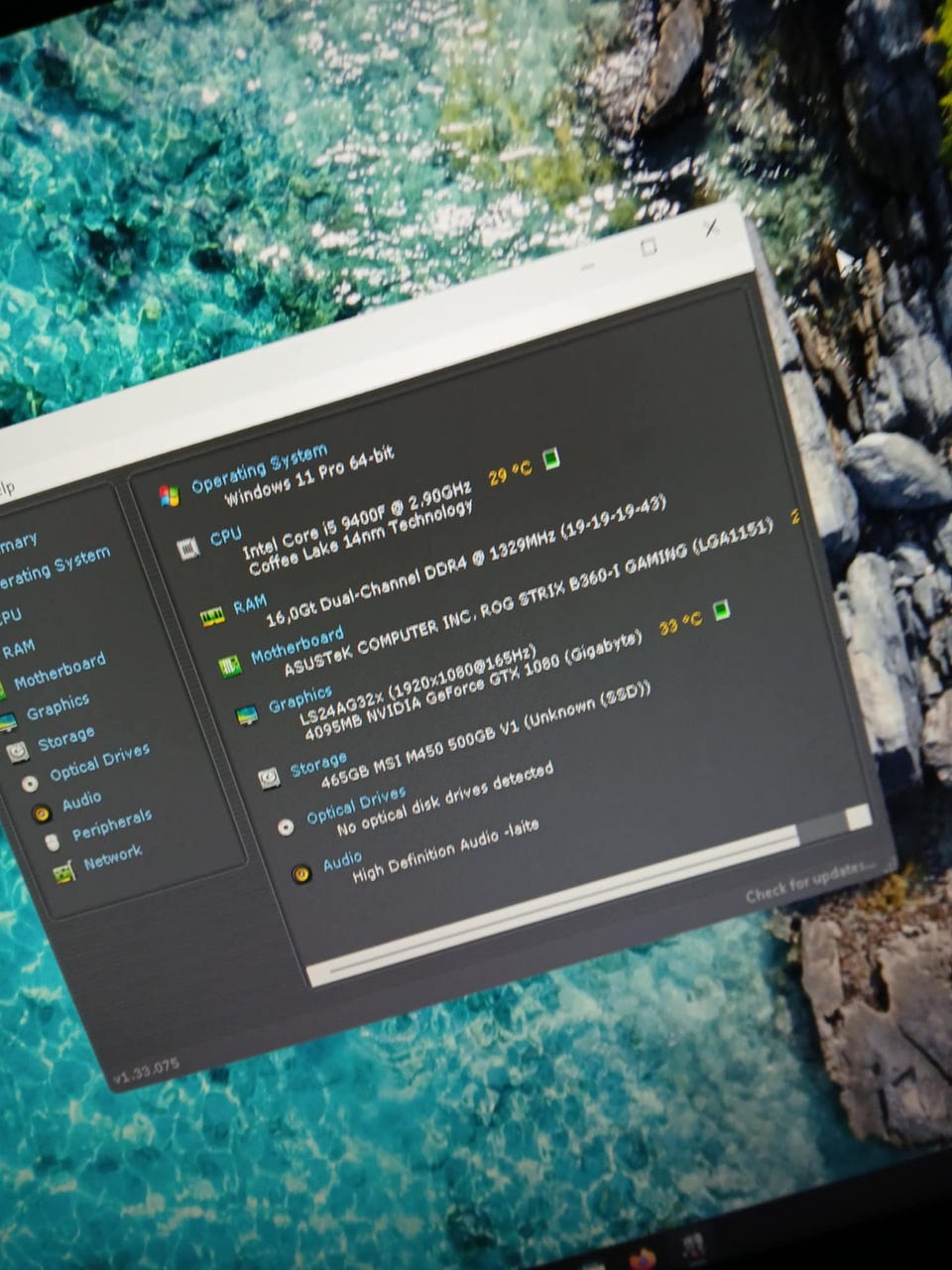Click the version label "v1.33.075"
The height and width of the screenshot is (1270, 952).
coord(146,1071)
